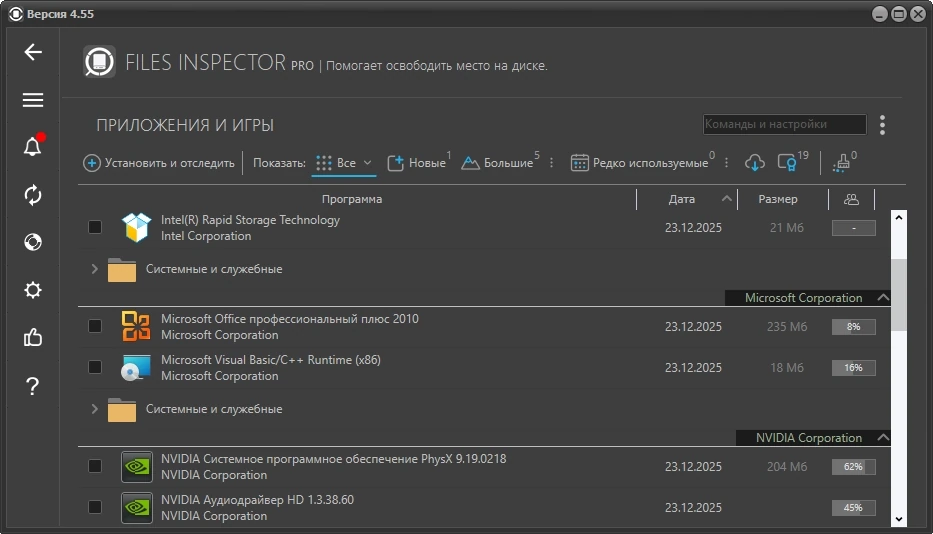Open options dots next to Редко используемые
Screen dimensions: 933x534
point(726,163)
